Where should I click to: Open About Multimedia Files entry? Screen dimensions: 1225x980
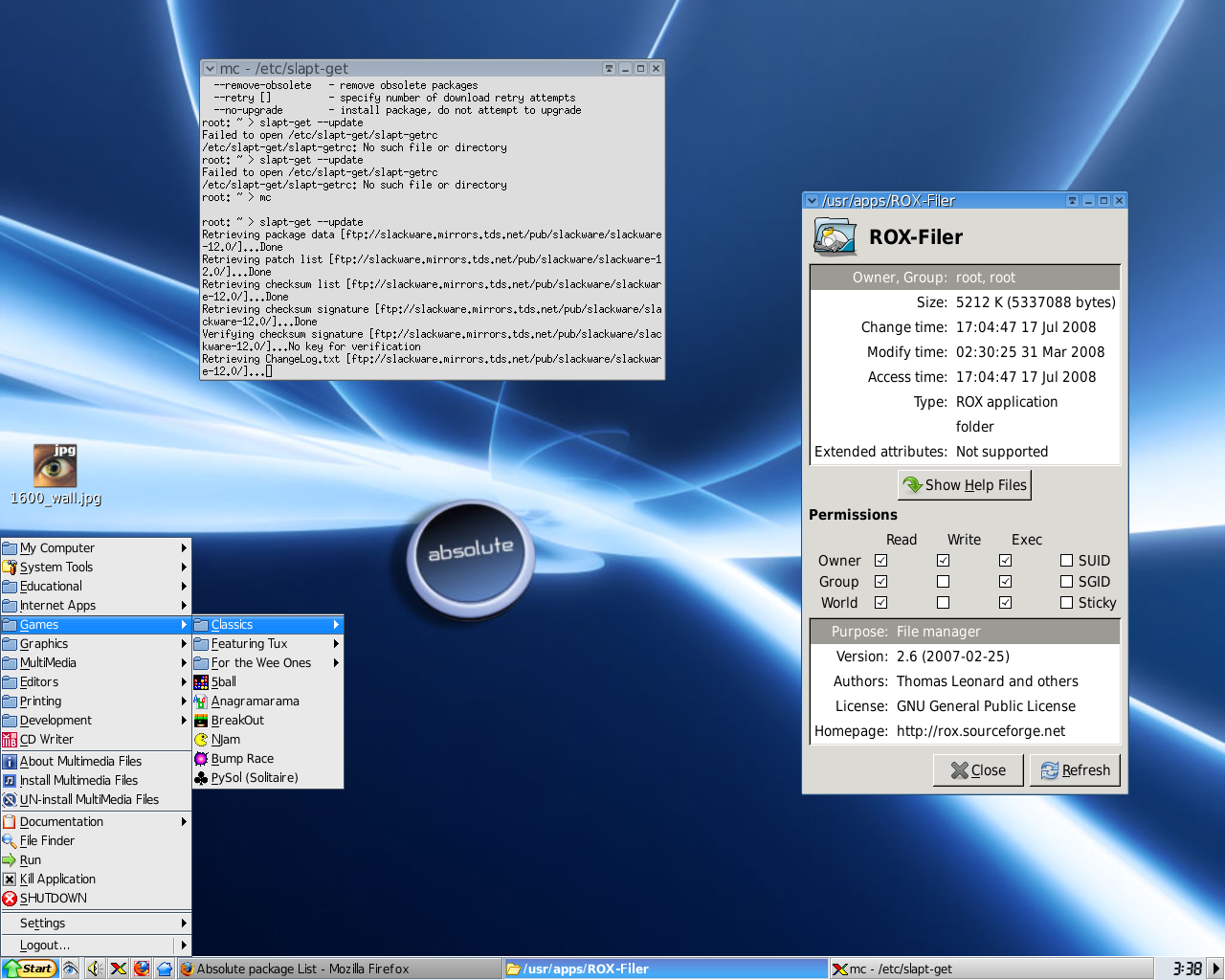96,762
